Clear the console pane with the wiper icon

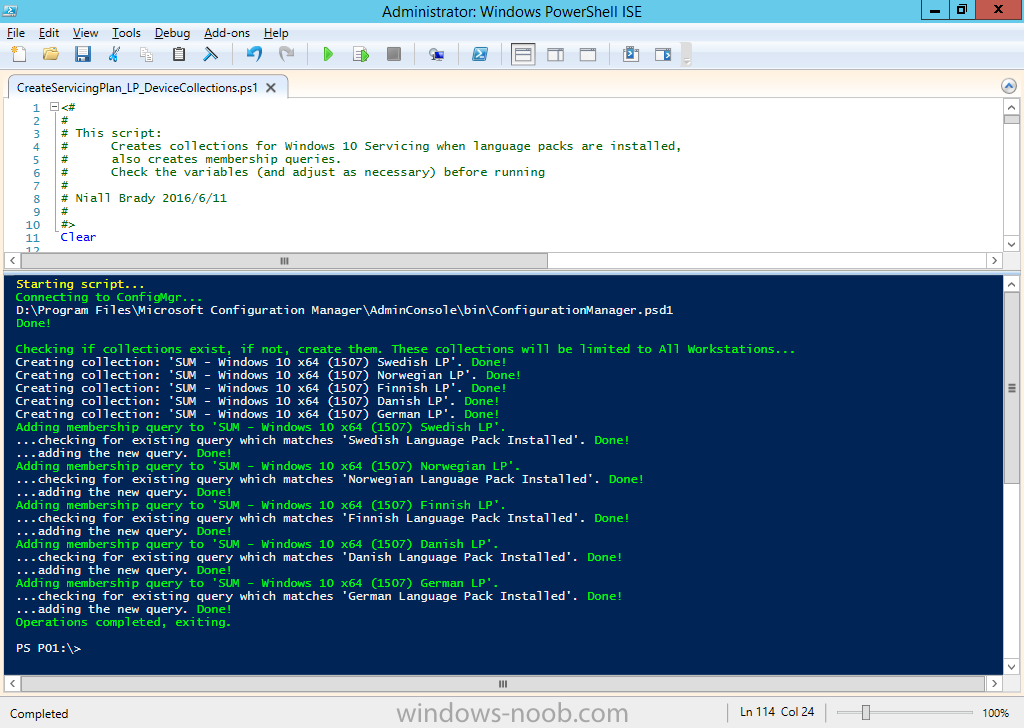click(211, 54)
